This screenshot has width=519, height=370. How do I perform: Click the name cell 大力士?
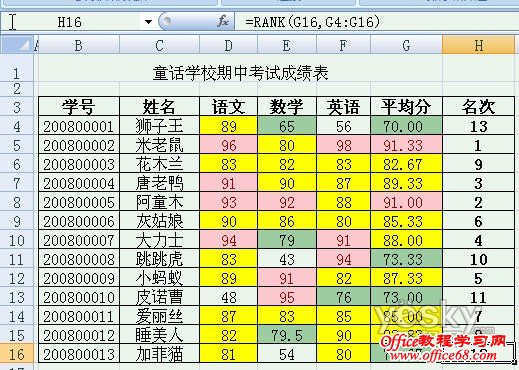click(x=159, y=240)
